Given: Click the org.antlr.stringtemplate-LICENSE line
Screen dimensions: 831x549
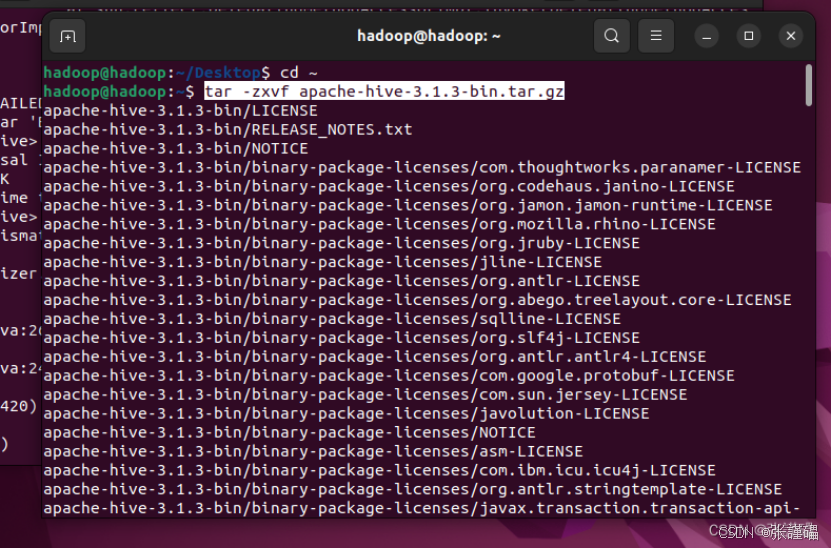Looking at the screenshot, I should coord(413,489).
